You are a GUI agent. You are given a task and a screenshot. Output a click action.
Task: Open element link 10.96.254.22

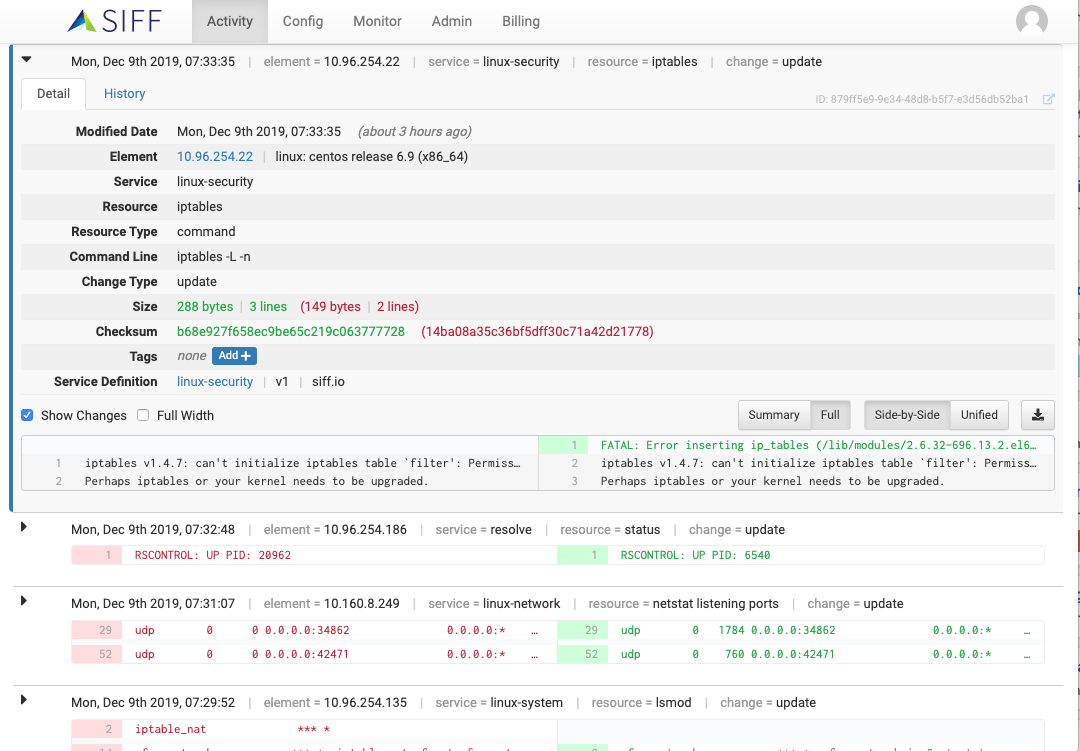pyautogui.click(x=215, y=156)
